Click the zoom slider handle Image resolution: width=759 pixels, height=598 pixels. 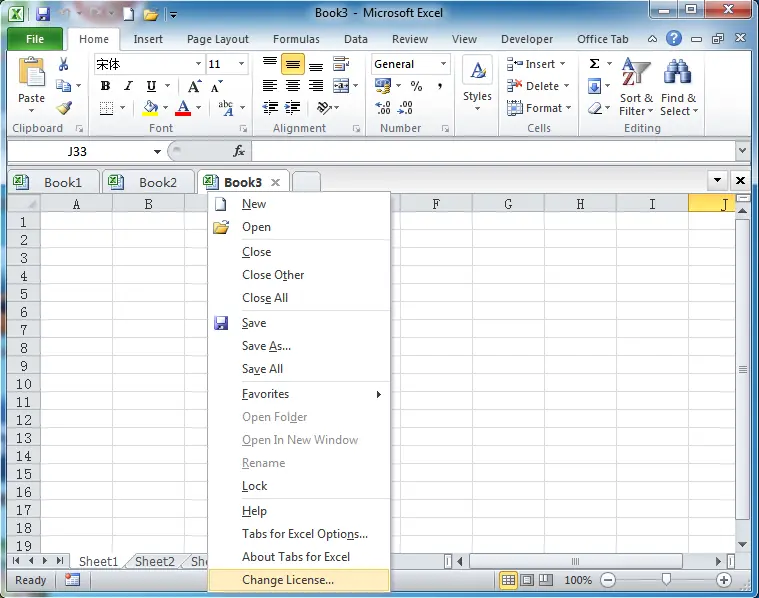(666, 579)
